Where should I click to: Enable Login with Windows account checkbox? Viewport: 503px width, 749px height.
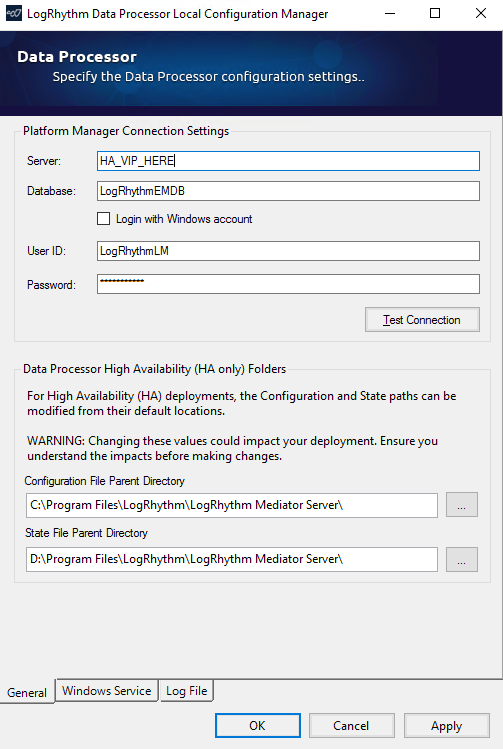coord(103,219)
